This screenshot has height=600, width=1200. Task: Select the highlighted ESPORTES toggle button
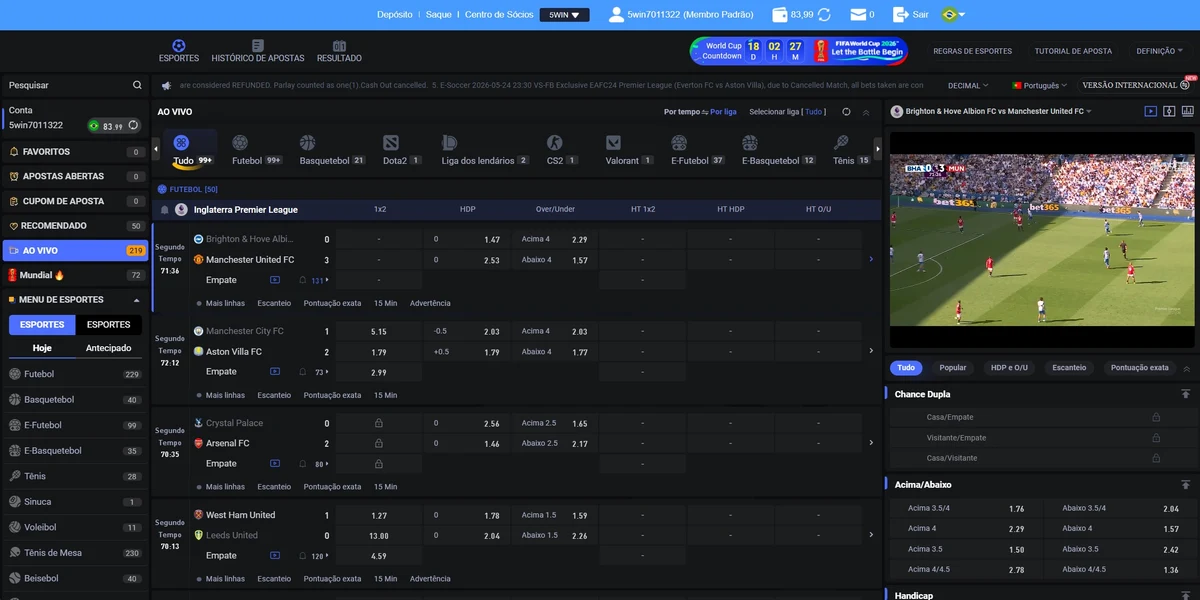(x=43, y=325)
